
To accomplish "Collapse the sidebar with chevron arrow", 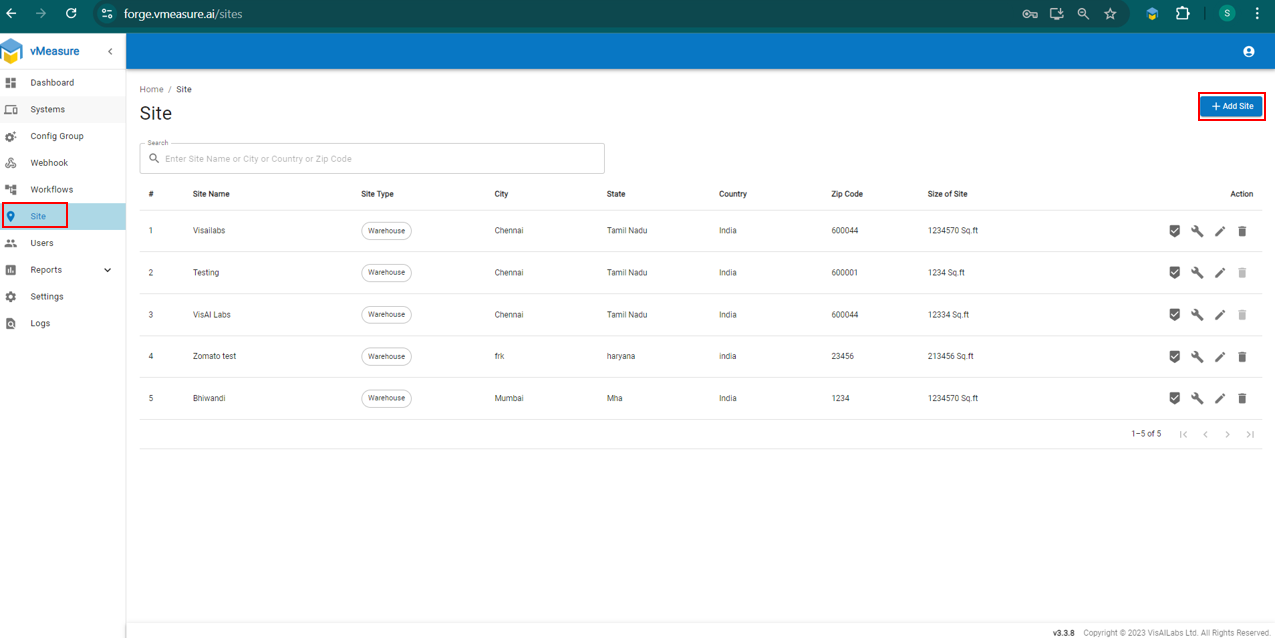I will pyautogui.click(x=110, y=51).
